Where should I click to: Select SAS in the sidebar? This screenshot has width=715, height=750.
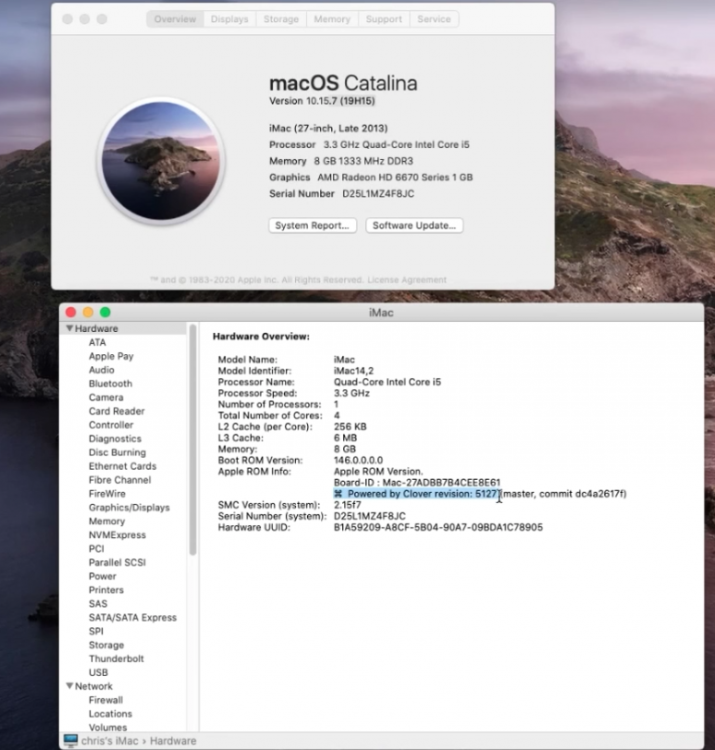click(x=98, y=604)
